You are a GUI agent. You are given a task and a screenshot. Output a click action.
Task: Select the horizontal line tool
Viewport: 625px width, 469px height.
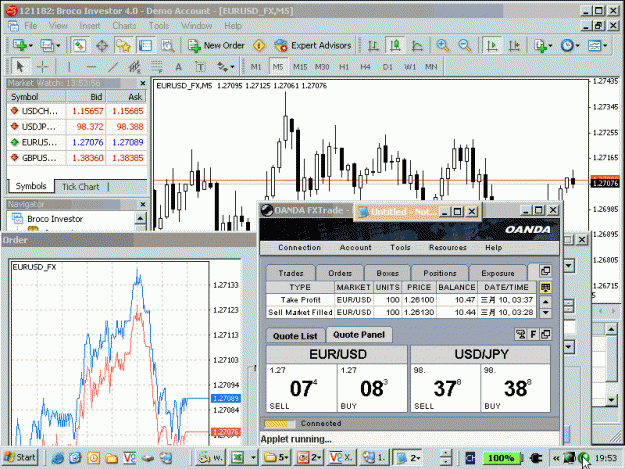[x=91, y=67]
